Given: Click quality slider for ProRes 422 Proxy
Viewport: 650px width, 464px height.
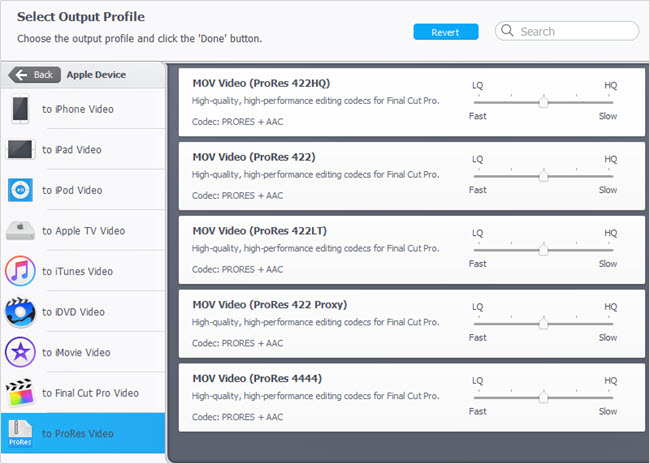Looking at the screenshot, I should 543,323.
